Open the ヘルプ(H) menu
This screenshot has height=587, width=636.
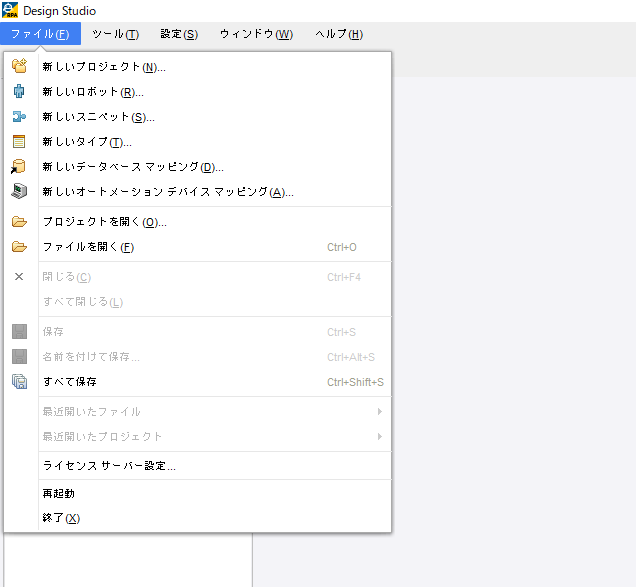[x=339, y=34]
